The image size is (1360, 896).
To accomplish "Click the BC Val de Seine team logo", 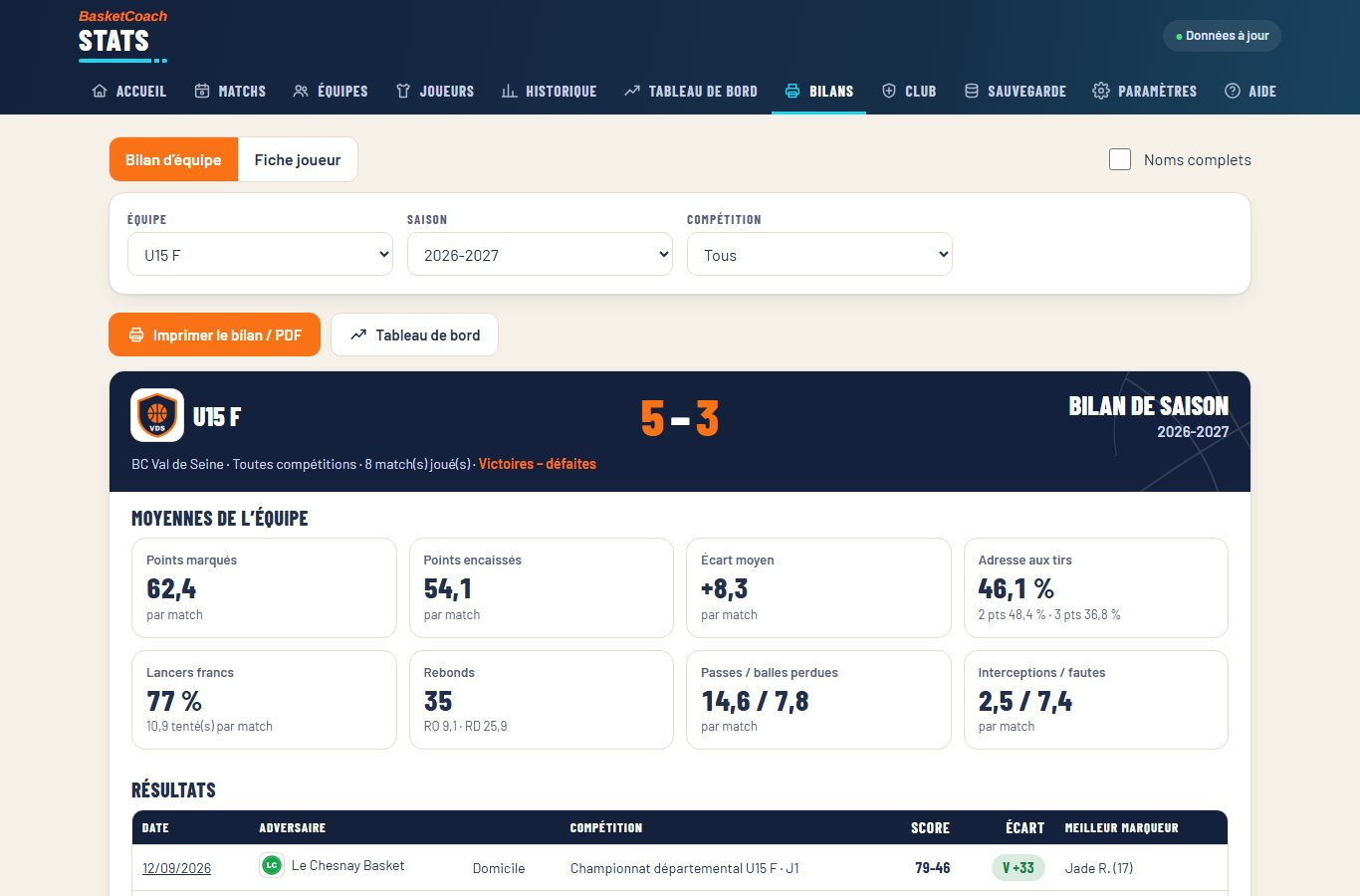I will [x=157, y=415].
